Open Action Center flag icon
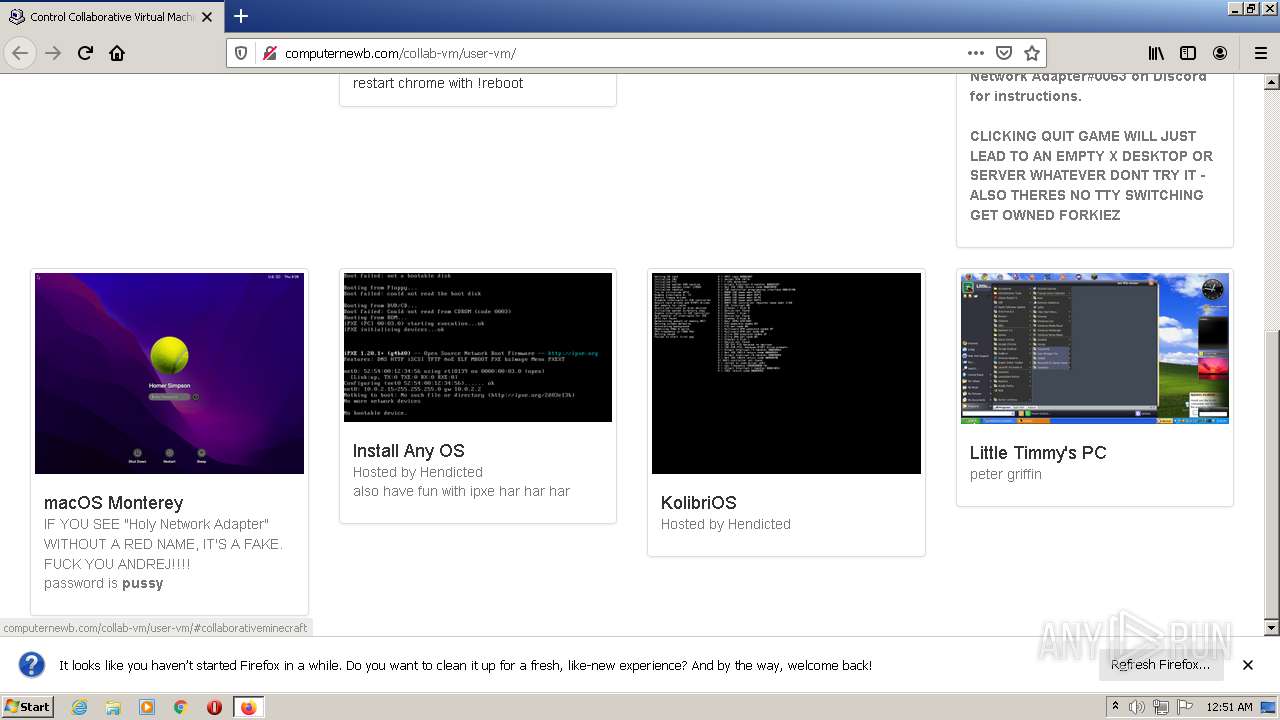 (x=1184, y=707)
